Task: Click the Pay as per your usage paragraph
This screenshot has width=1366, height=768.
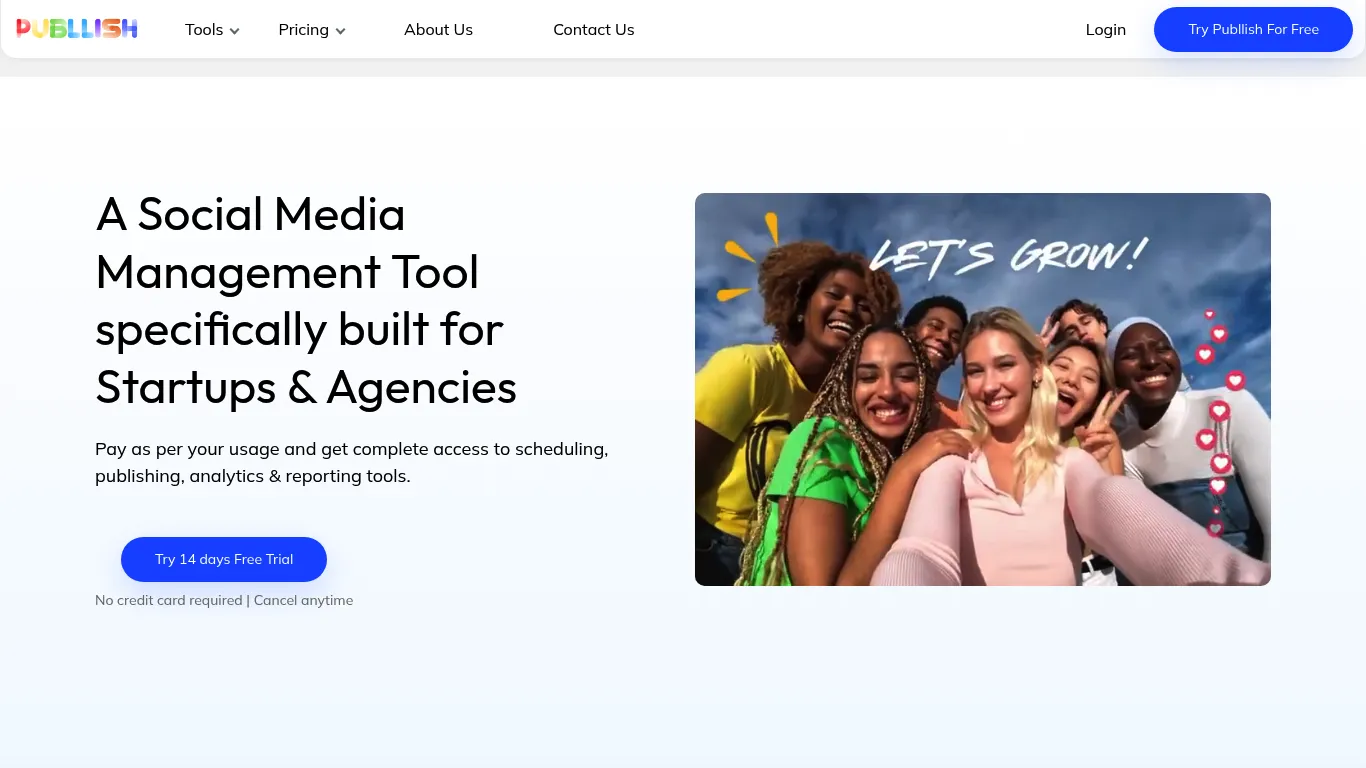Action: click(x=351, y=462)
